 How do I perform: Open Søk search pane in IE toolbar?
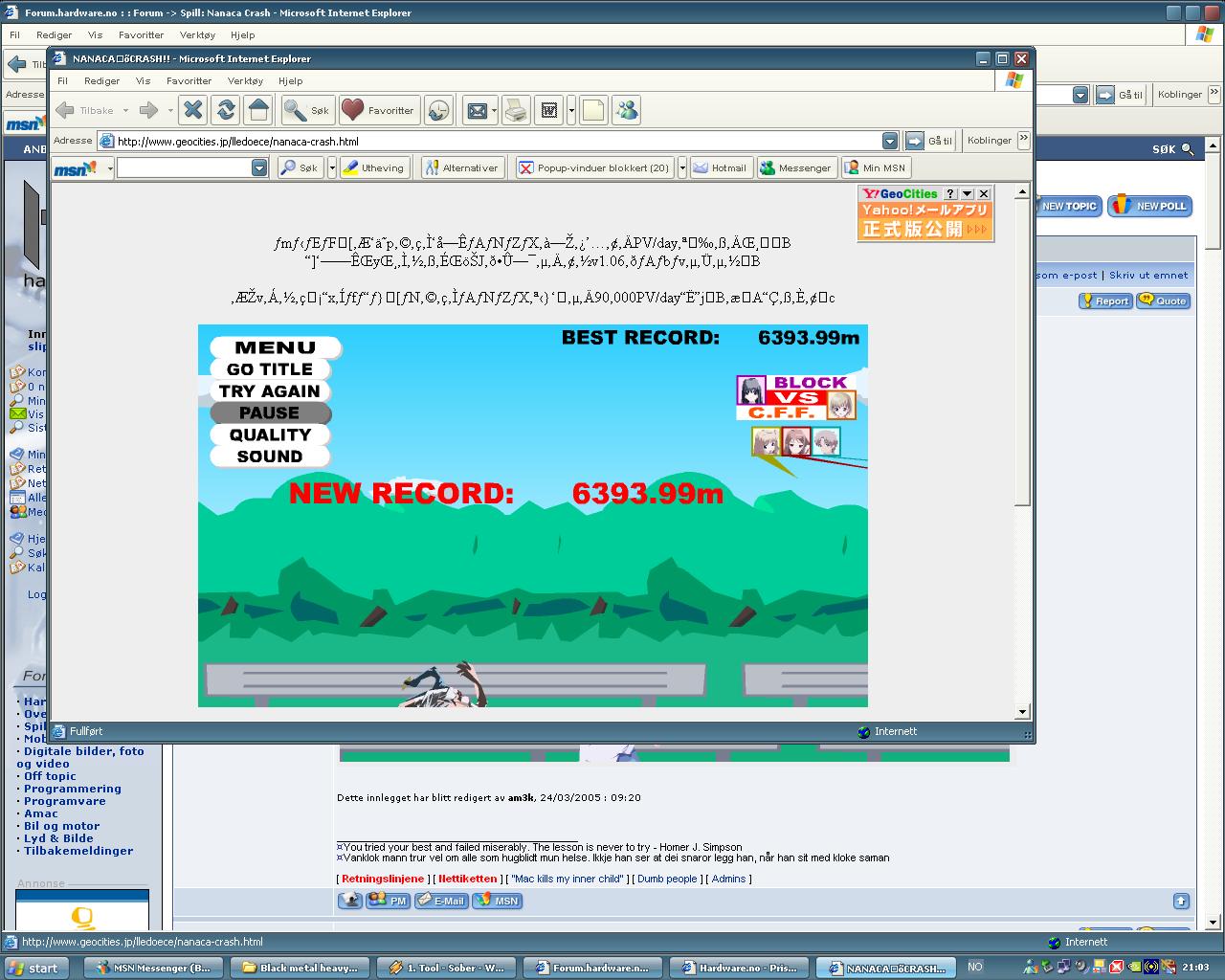coord(307,110)
